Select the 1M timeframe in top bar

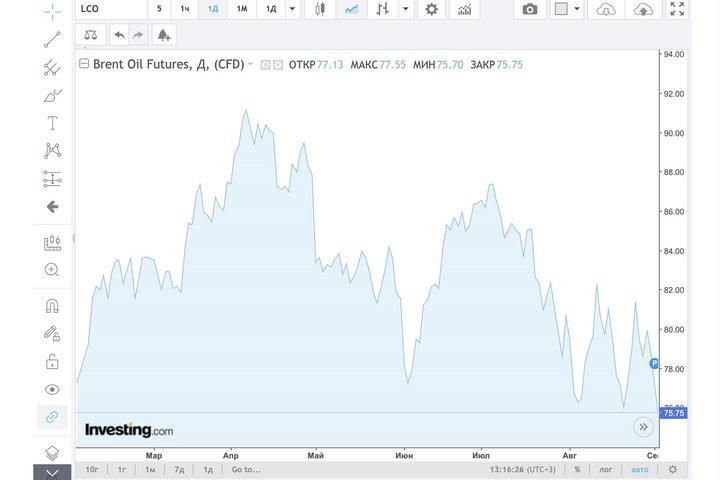pos(241,9)
